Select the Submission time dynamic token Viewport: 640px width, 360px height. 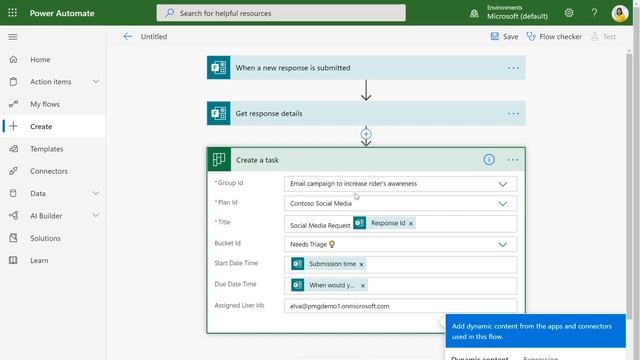(x=328, y=264)
